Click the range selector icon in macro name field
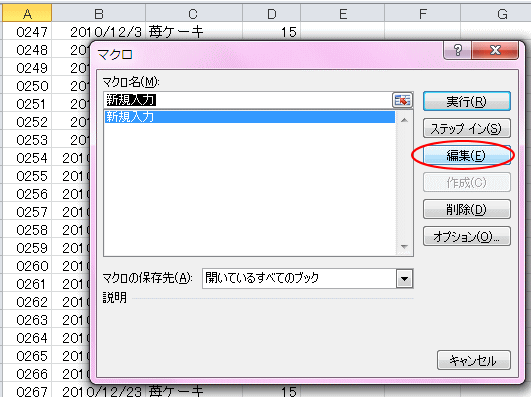531x397 pixels. (x=402, y=100)
